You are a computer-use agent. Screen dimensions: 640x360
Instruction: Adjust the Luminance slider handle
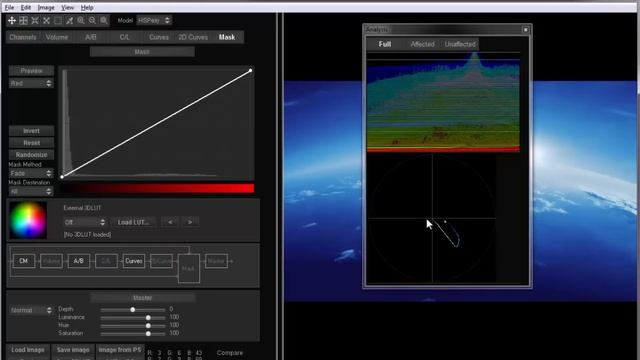tap(148, 318)
